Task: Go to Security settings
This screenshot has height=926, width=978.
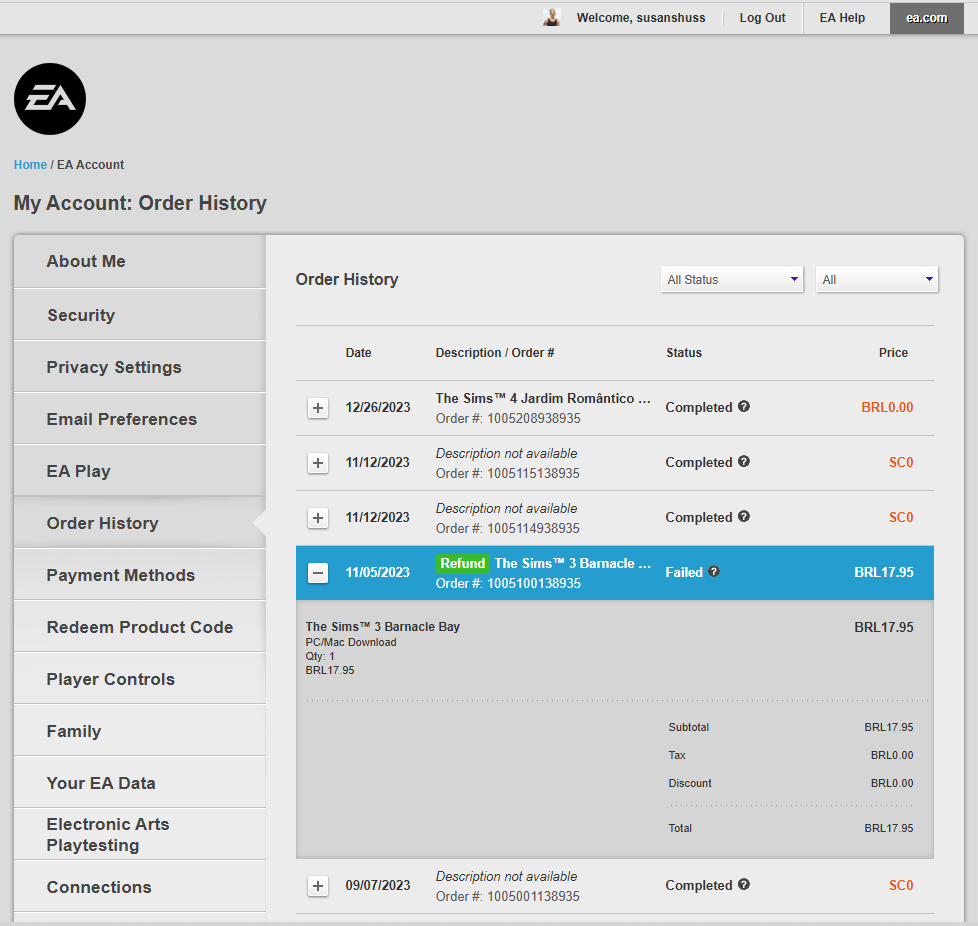Action: point(140,315)
